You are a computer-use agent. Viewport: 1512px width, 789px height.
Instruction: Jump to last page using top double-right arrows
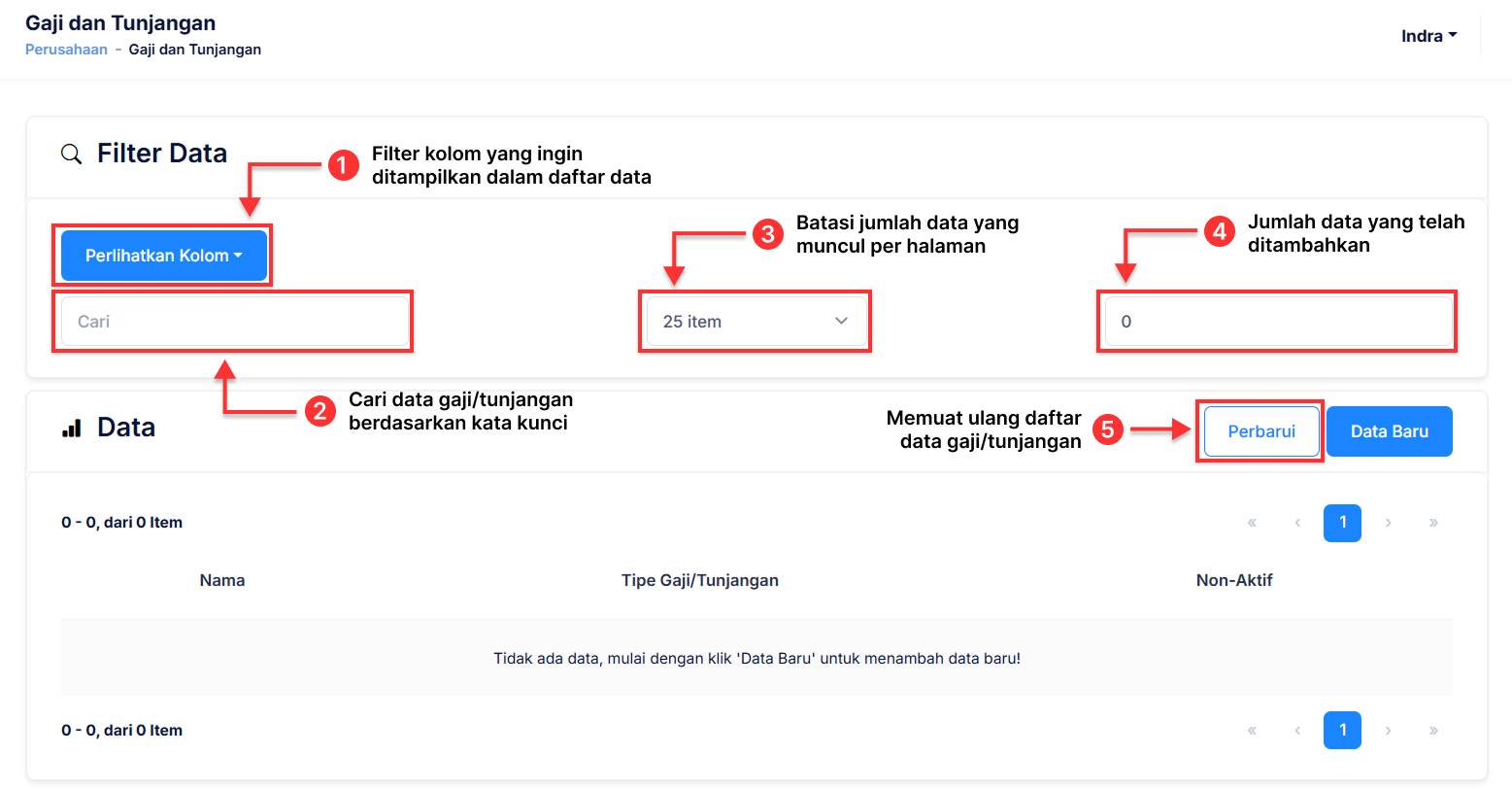point(1433,523)
